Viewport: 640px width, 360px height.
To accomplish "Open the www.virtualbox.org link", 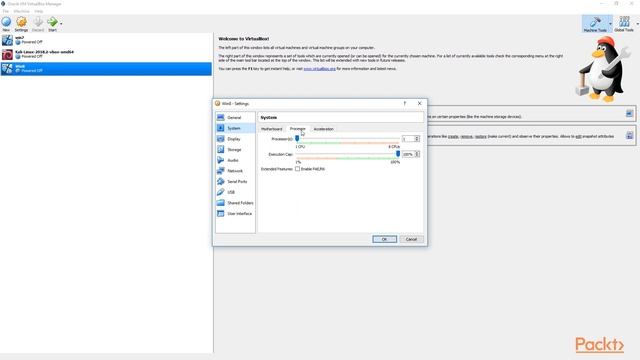I will pyautogui.click(x=320, y=69).
